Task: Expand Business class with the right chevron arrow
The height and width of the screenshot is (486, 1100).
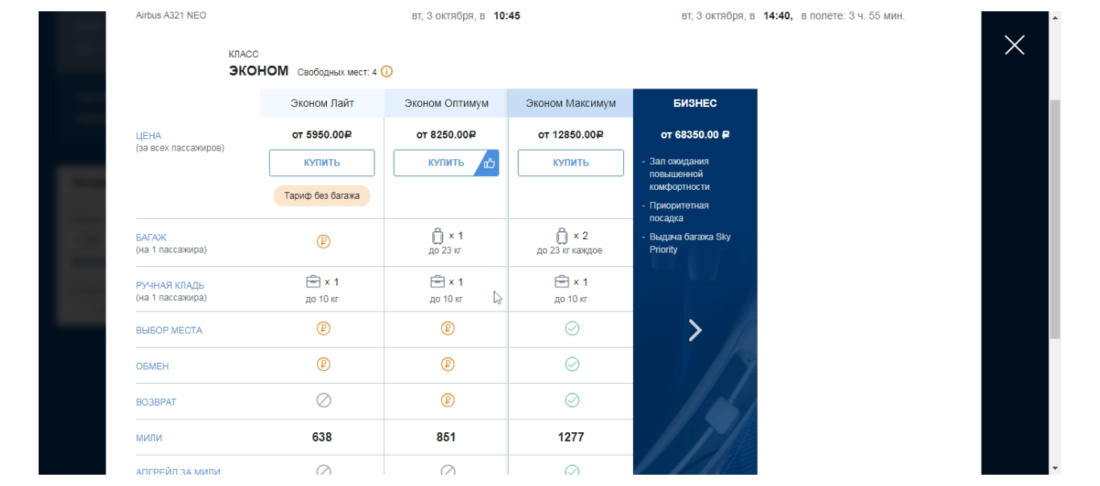Action: point(695,330)
